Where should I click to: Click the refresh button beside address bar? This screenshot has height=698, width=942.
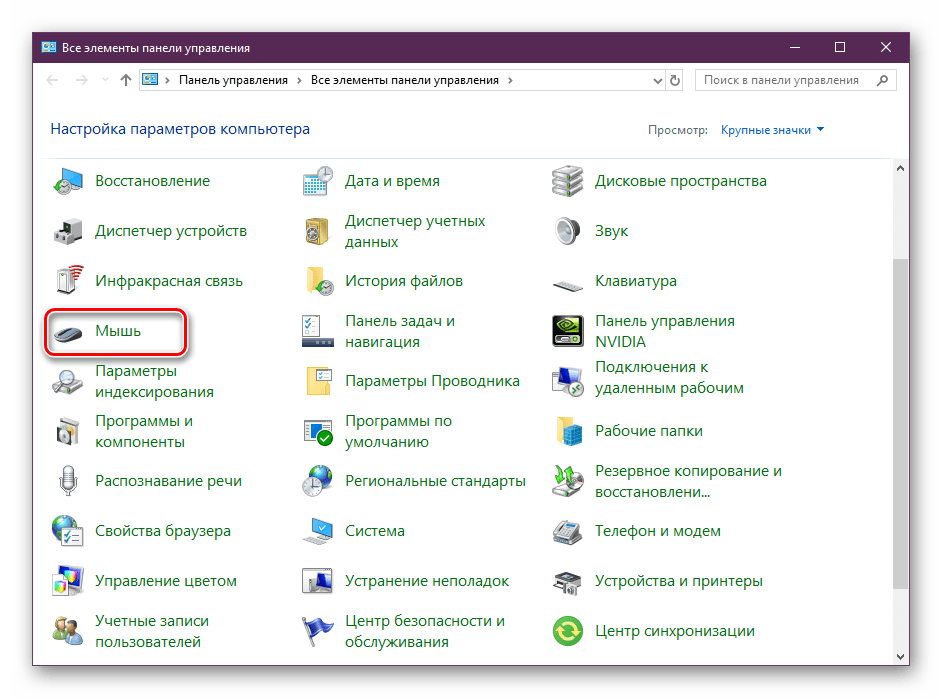[x=675, y=80]
